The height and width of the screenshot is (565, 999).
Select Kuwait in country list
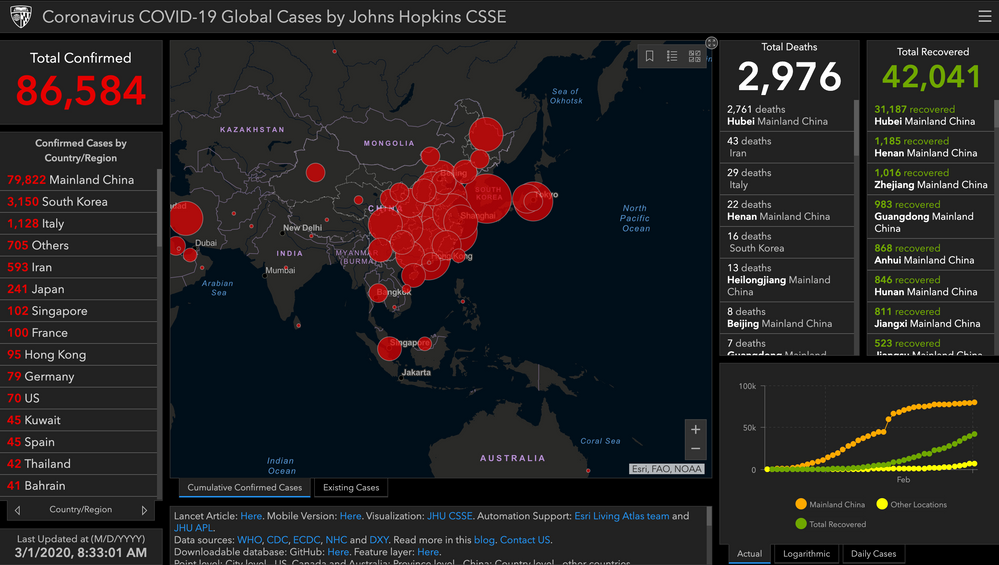tap(79, 420)
